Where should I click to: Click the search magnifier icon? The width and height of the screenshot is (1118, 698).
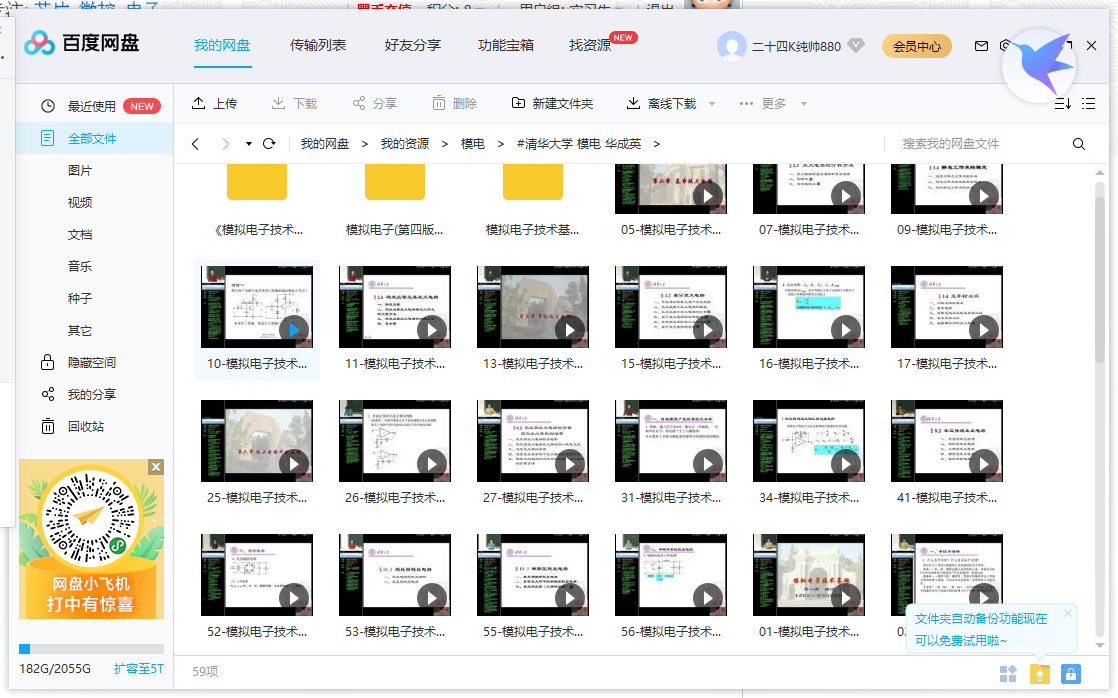coord(1079,144)
